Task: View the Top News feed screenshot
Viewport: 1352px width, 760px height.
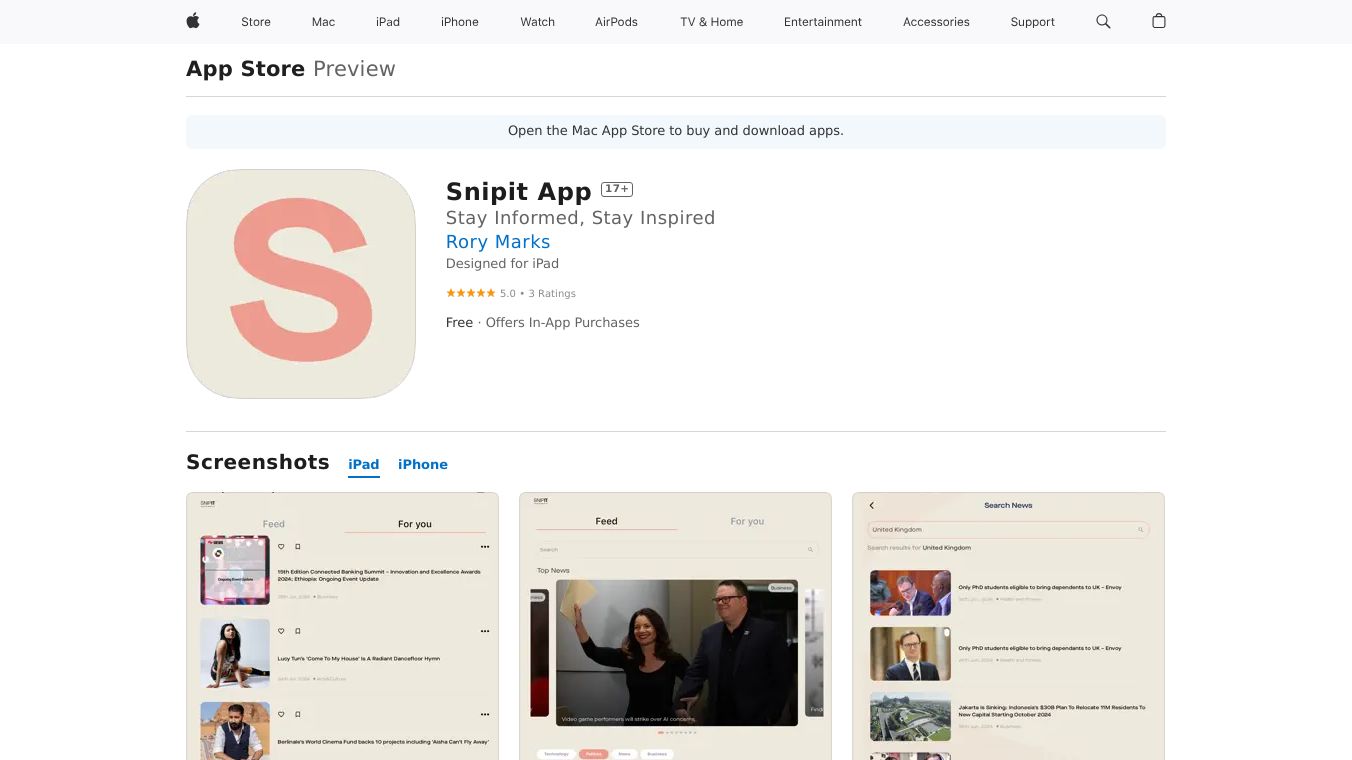Action: coord(675,626)
